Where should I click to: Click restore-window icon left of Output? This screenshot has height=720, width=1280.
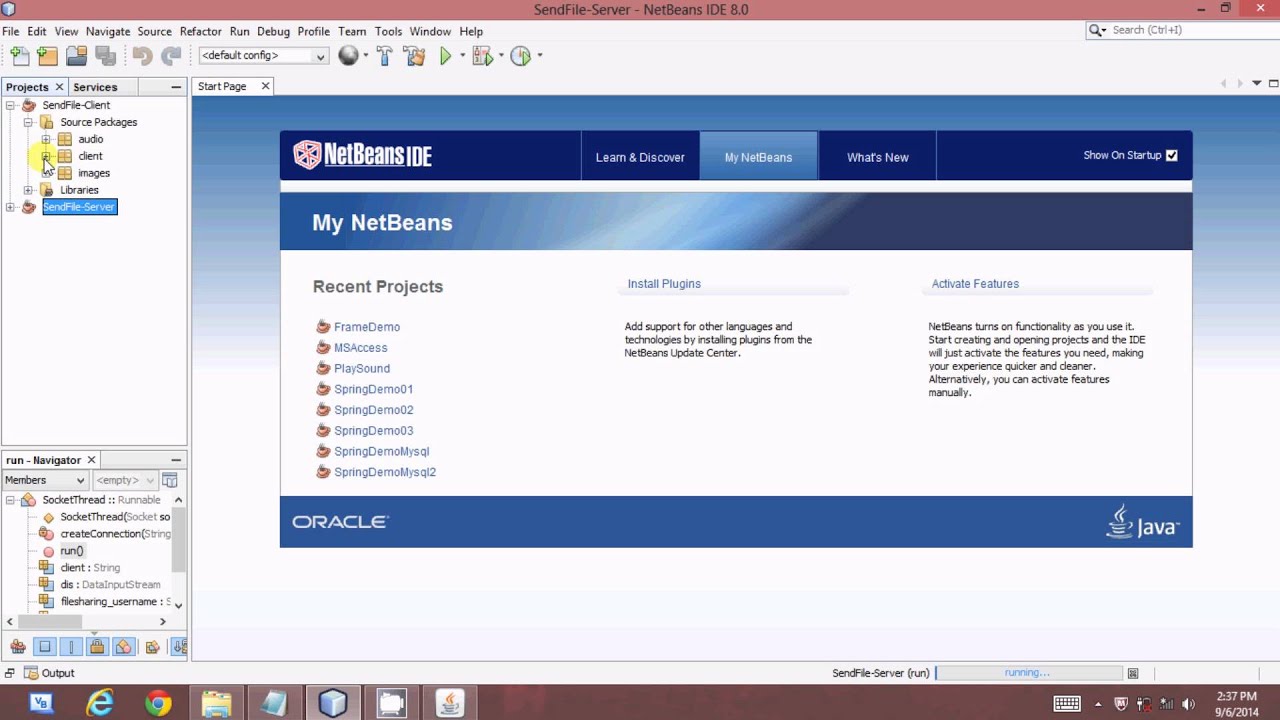click(10, 673)
